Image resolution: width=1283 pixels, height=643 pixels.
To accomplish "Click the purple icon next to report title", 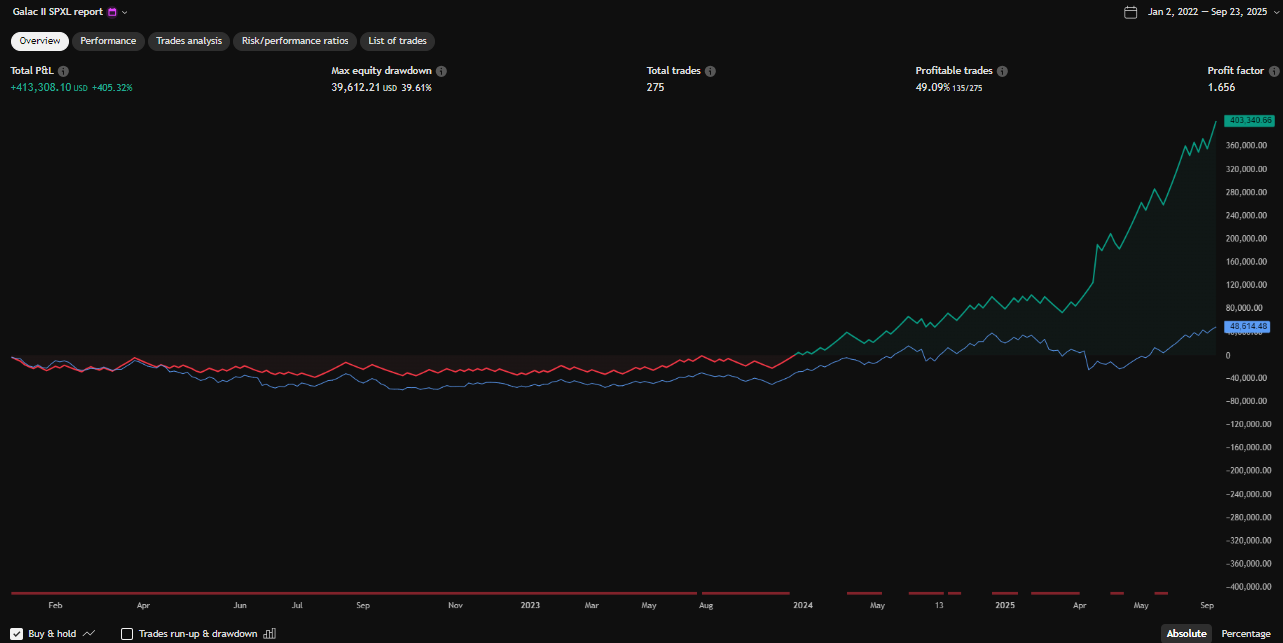I will click(x=112, y=12).
